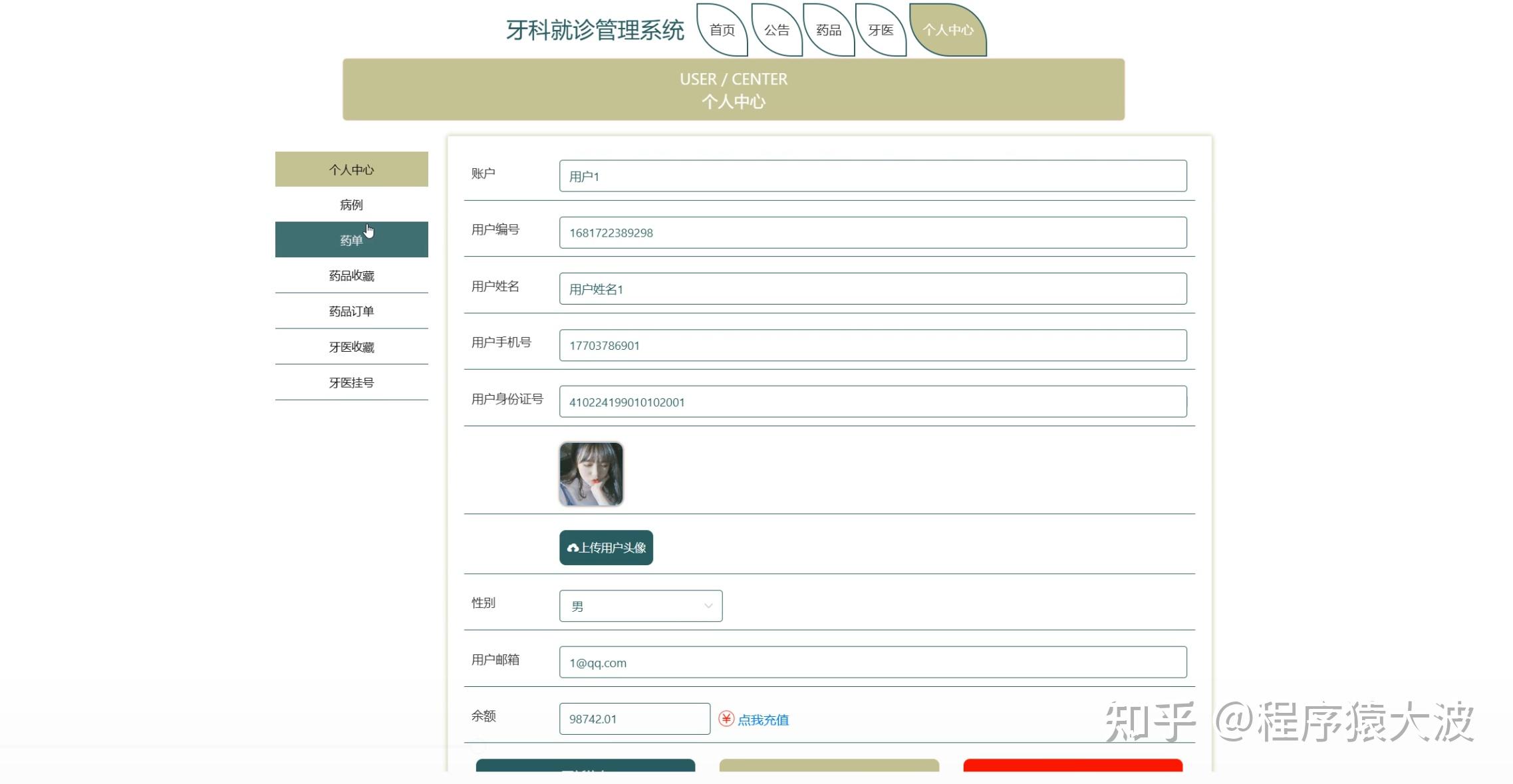Viewport: 1513px width, 784px height.
Task: Select the 个人中心 top navigation tab
Action: 948,30
